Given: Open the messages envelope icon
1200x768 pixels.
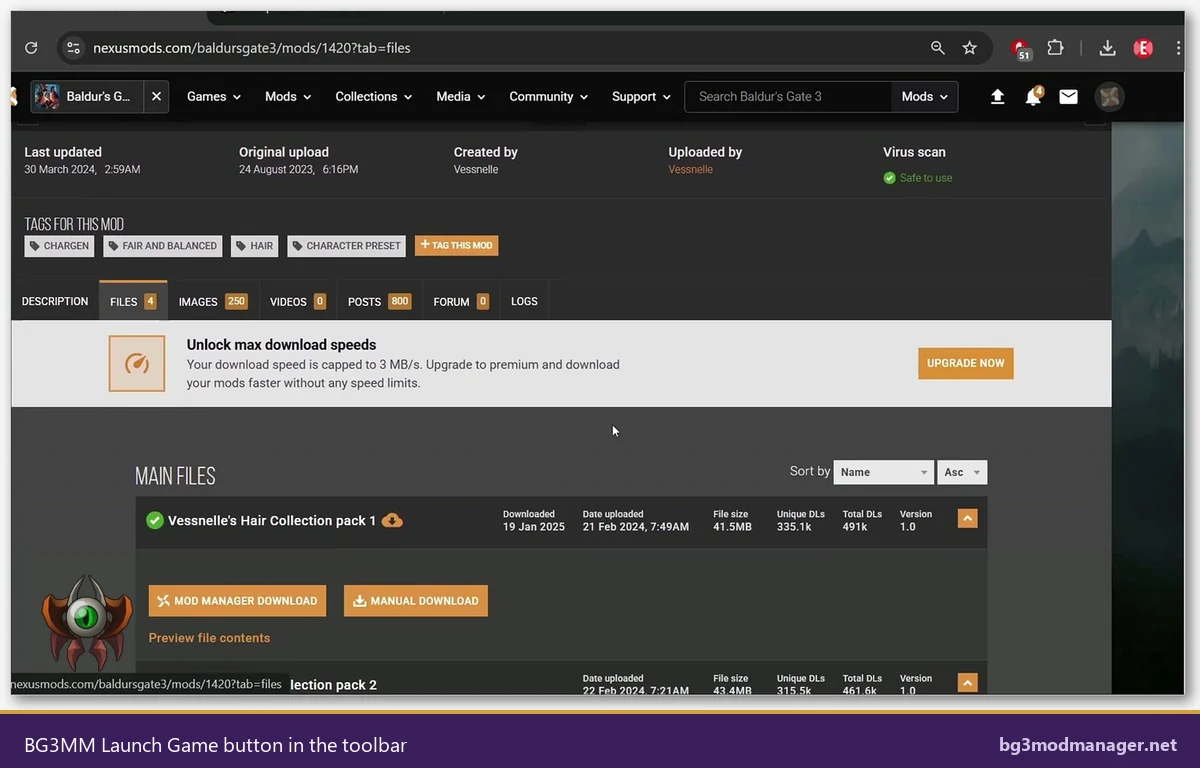Looking at the screenshot, I should pos(1068,97).
